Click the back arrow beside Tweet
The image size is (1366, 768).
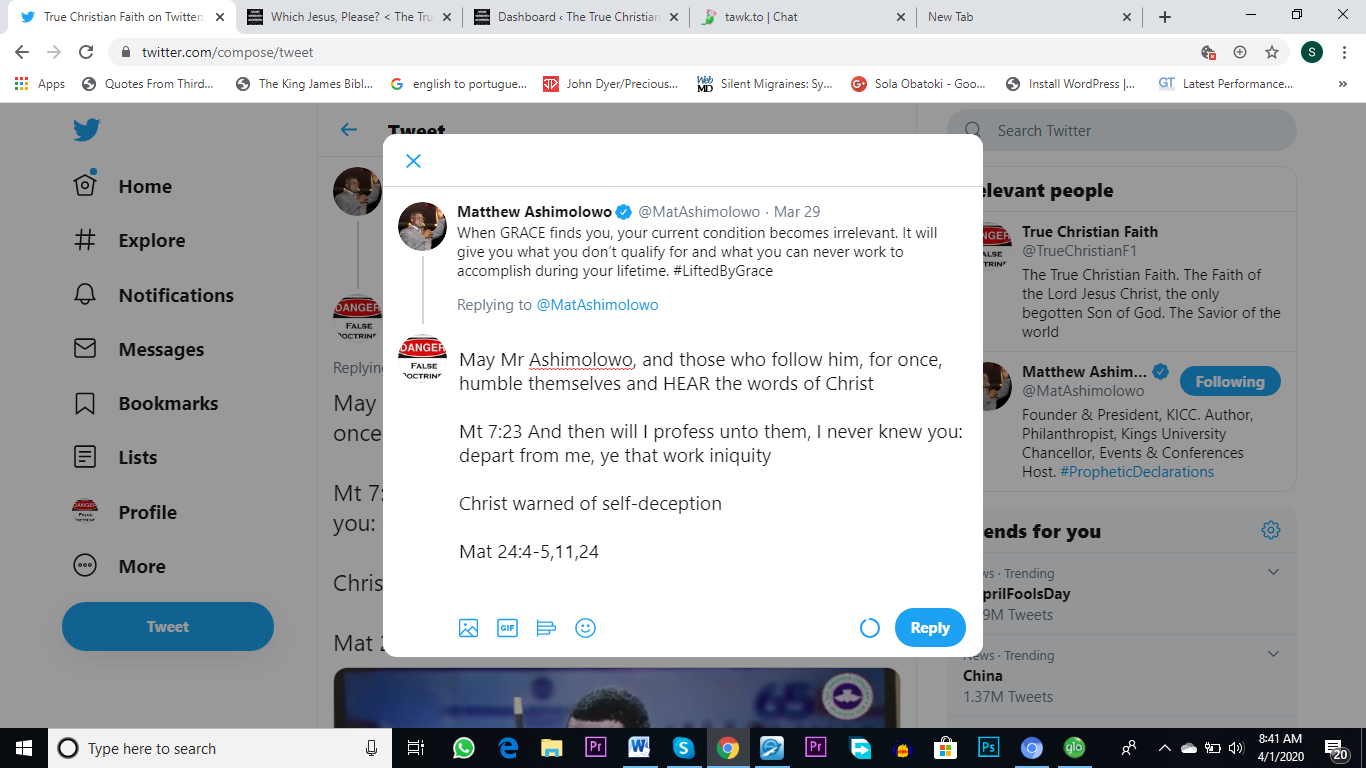pos(348,130)
